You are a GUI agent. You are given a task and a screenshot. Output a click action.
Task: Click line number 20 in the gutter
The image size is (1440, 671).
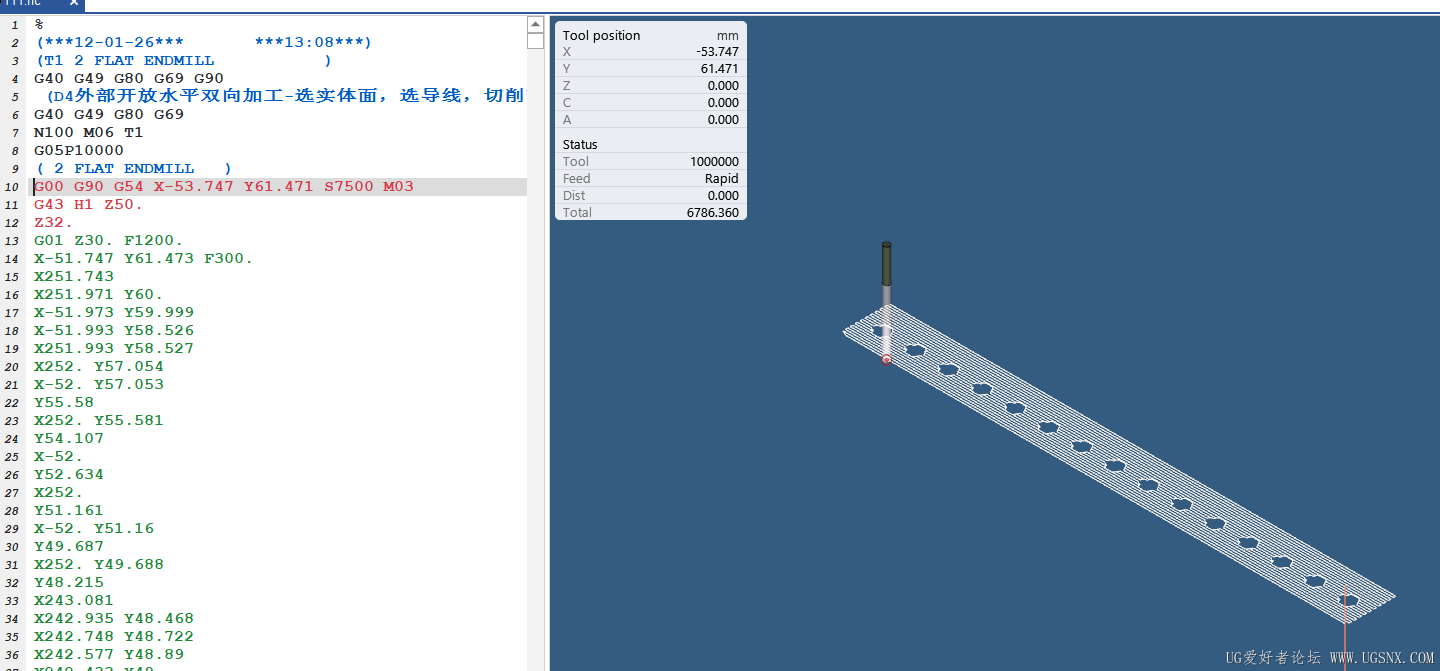[14, 367]
